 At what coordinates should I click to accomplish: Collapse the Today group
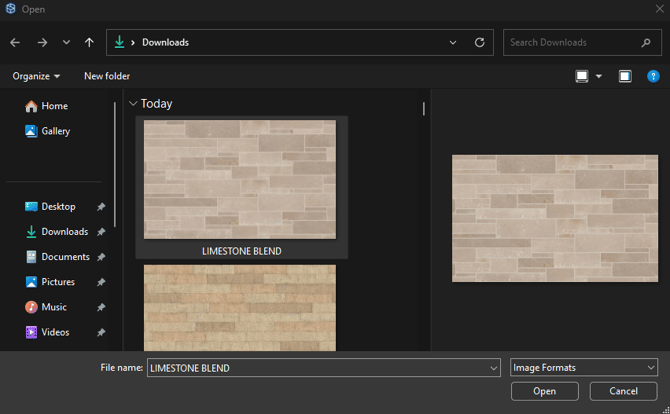[133, 103]
